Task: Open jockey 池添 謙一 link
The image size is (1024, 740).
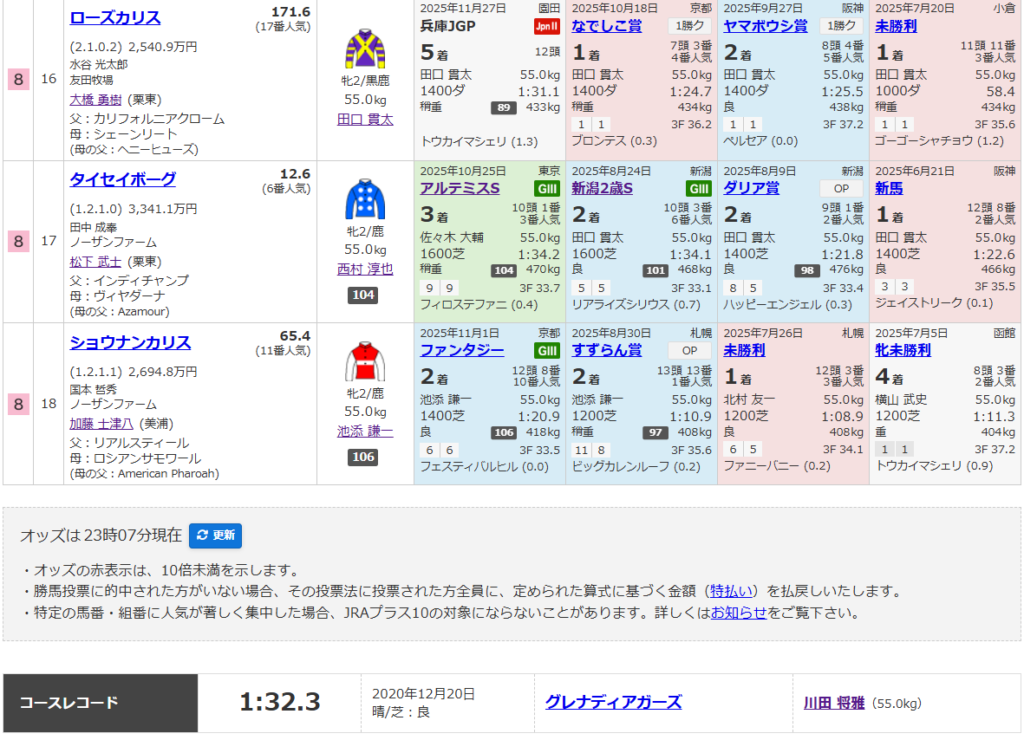Action: [x=365, y=431]
